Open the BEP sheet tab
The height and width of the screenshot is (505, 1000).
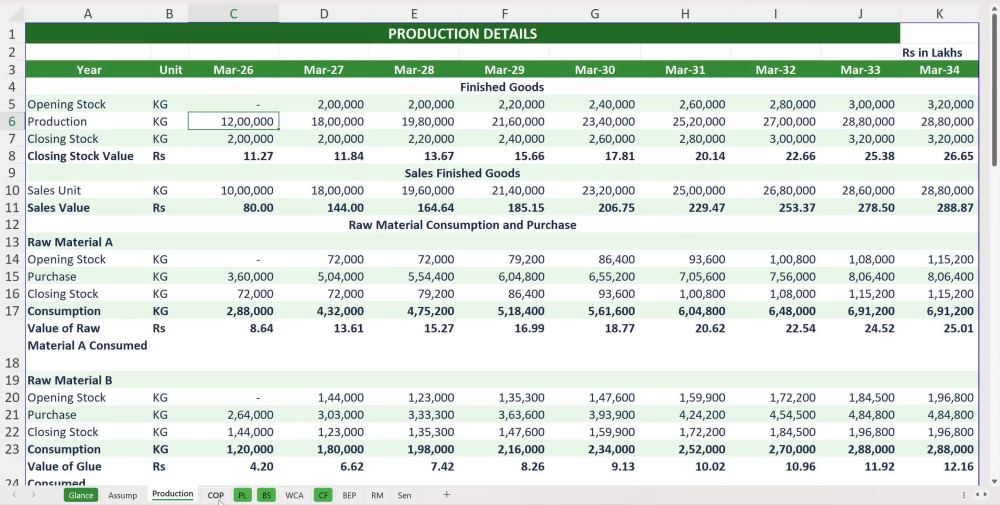(x=349, y=495)
